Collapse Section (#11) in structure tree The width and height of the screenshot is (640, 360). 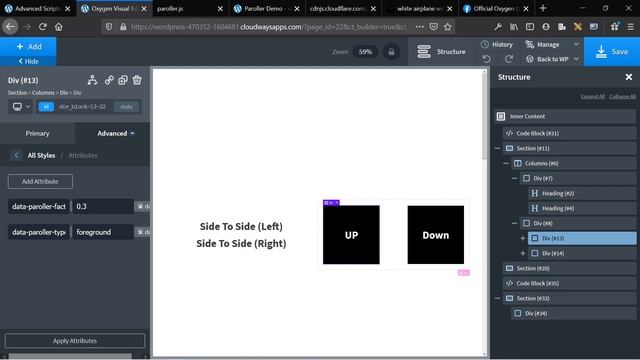tap(497, 148)
